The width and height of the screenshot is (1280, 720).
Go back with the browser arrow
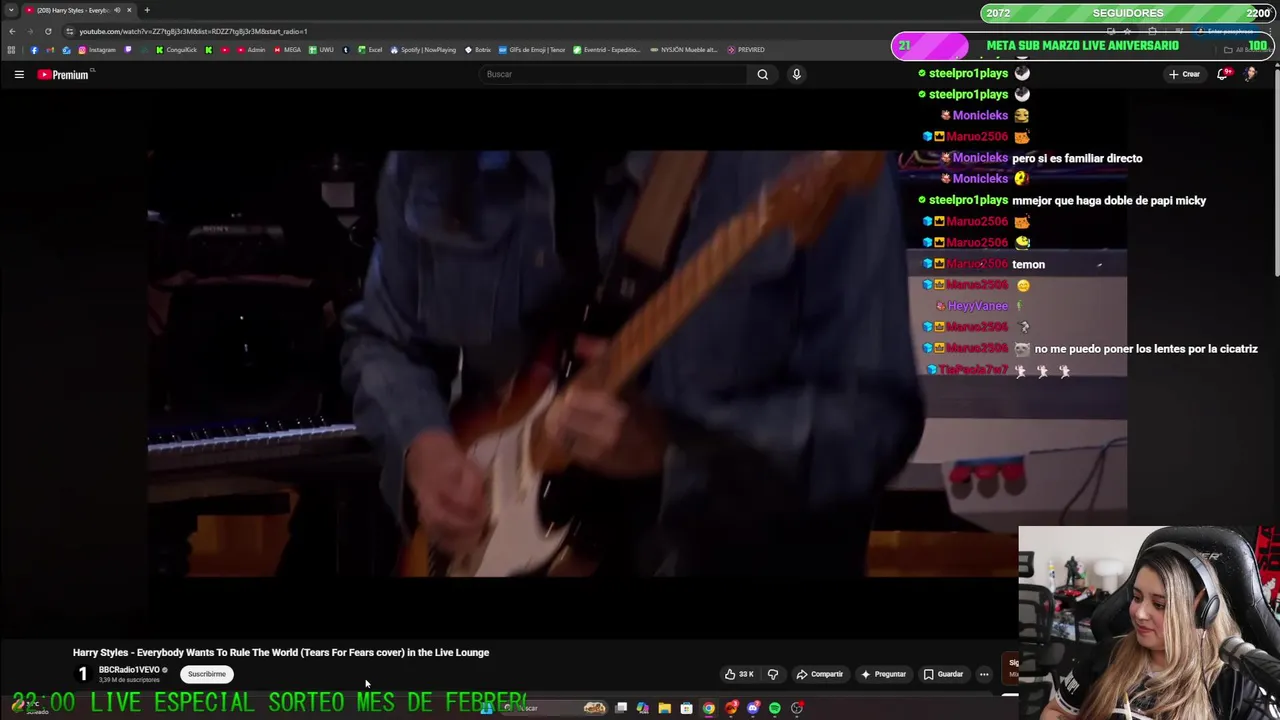[x=12, y=31]
